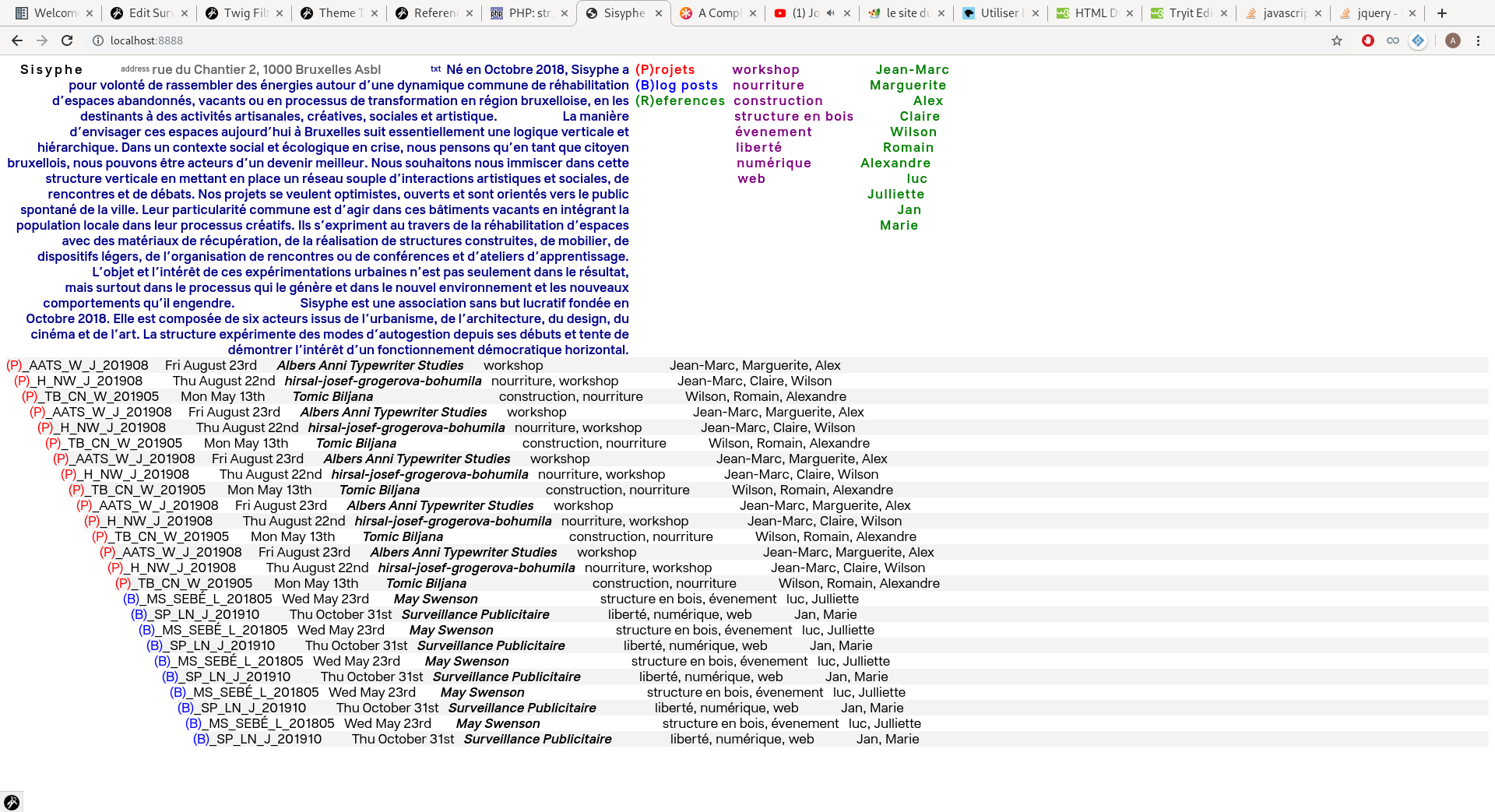The height and width of the screenshot is (812, 1495).
Task: Select the (B)log posts filter
Action: click(676, 86)
